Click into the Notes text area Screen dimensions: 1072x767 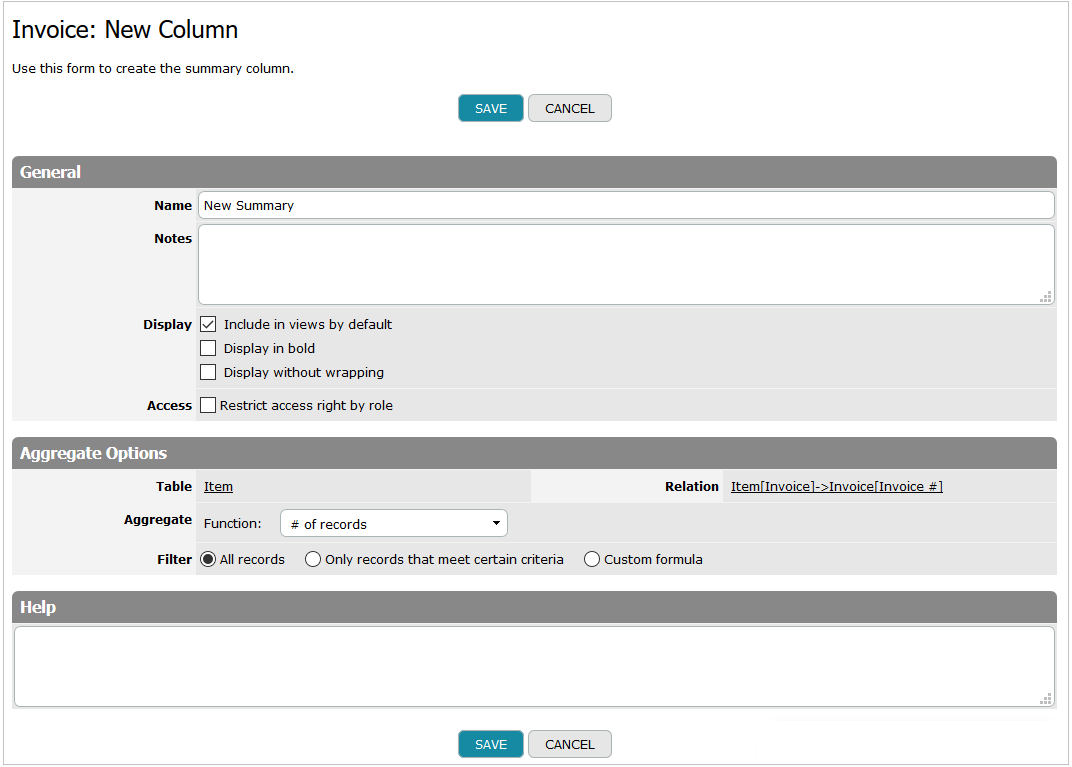pos(626,265)
